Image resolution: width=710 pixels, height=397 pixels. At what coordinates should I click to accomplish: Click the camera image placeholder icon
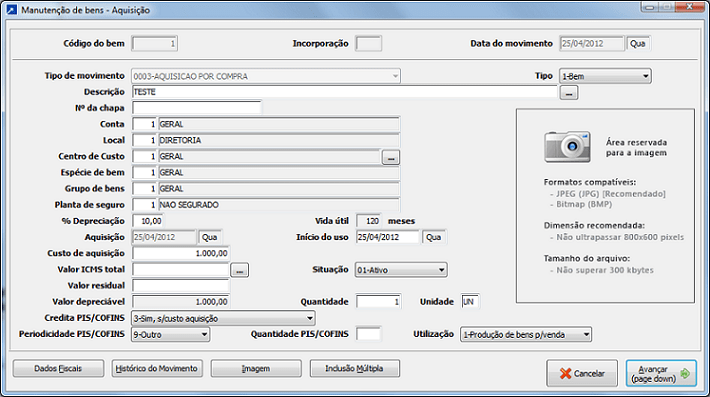point(567,147)
